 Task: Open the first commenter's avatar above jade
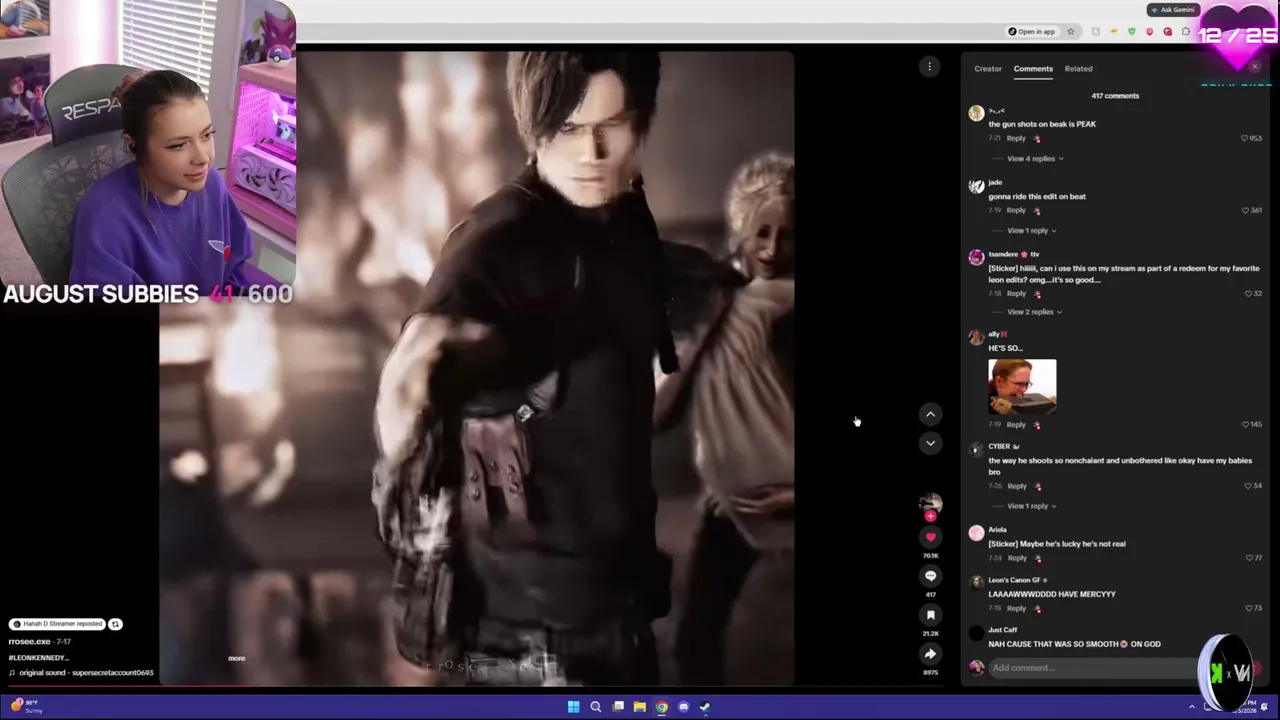[x=976, y=114]
